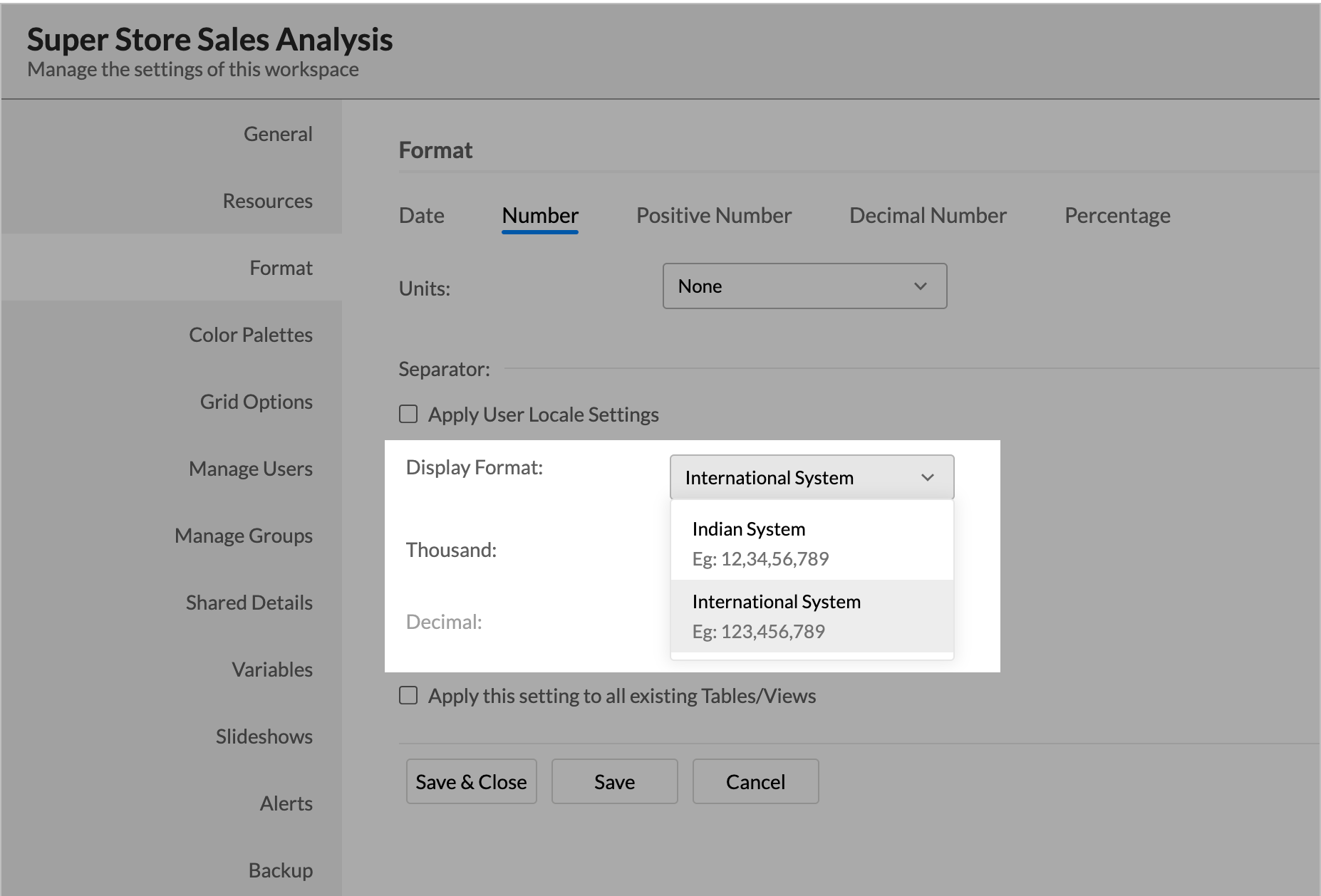Open the Positive Number tab

713,215
